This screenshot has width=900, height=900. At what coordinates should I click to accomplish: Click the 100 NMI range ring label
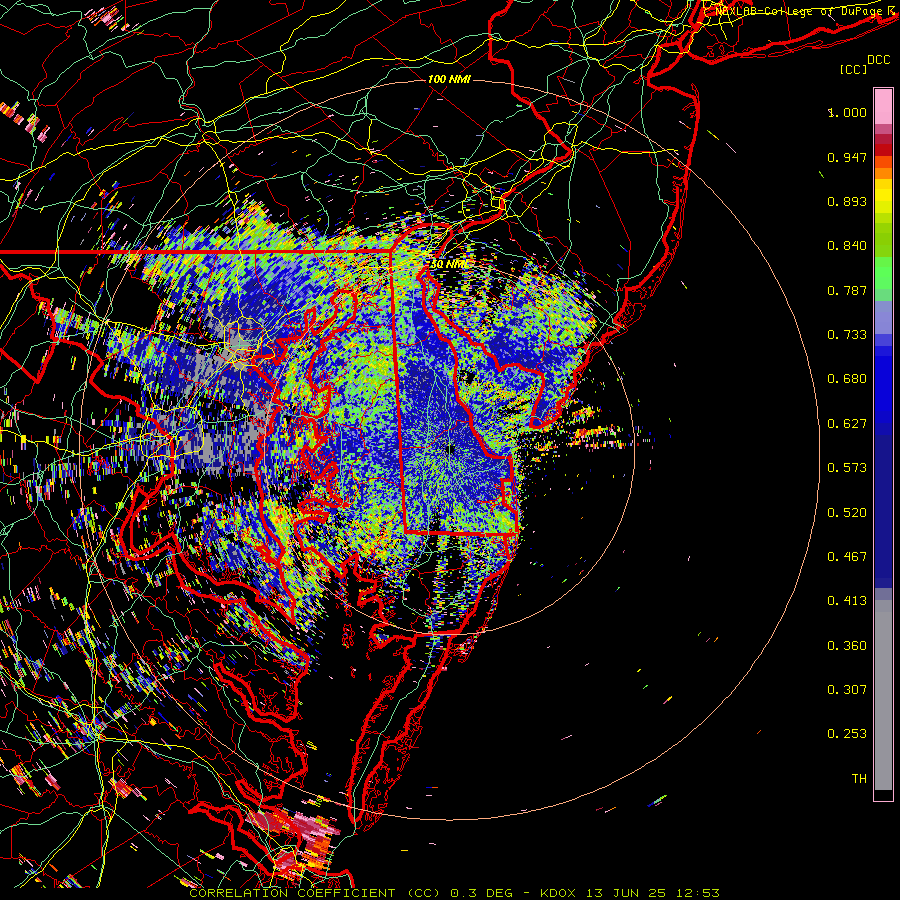pos(449,79)
